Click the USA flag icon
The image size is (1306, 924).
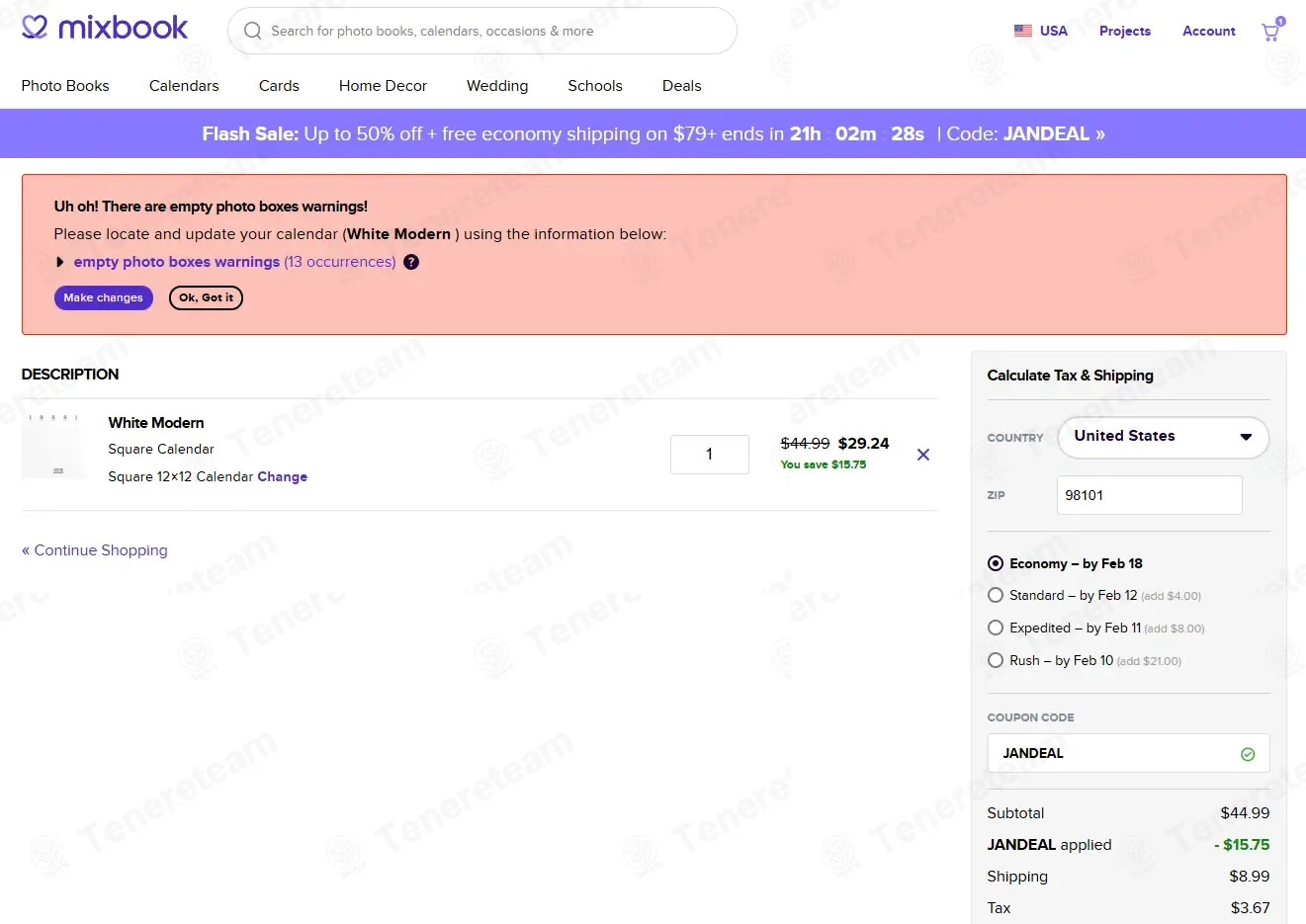[x=1023, y=31]
